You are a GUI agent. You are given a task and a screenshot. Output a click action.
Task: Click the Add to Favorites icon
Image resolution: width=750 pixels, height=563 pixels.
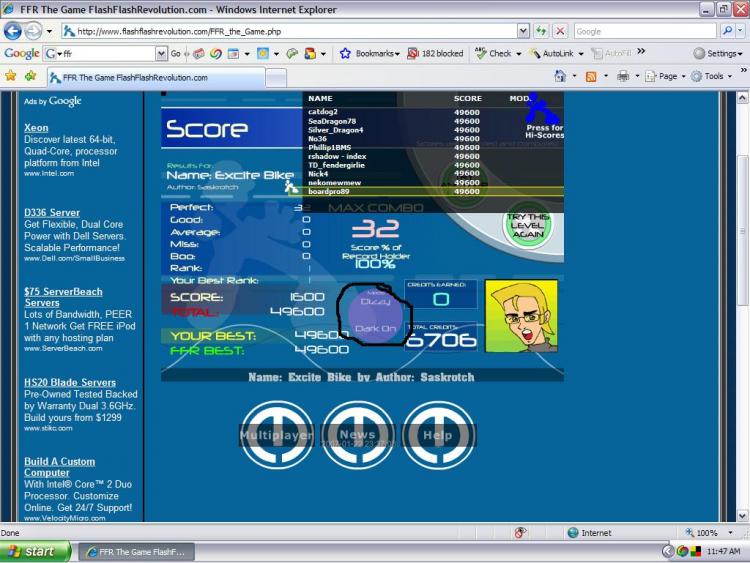[31, 76]
